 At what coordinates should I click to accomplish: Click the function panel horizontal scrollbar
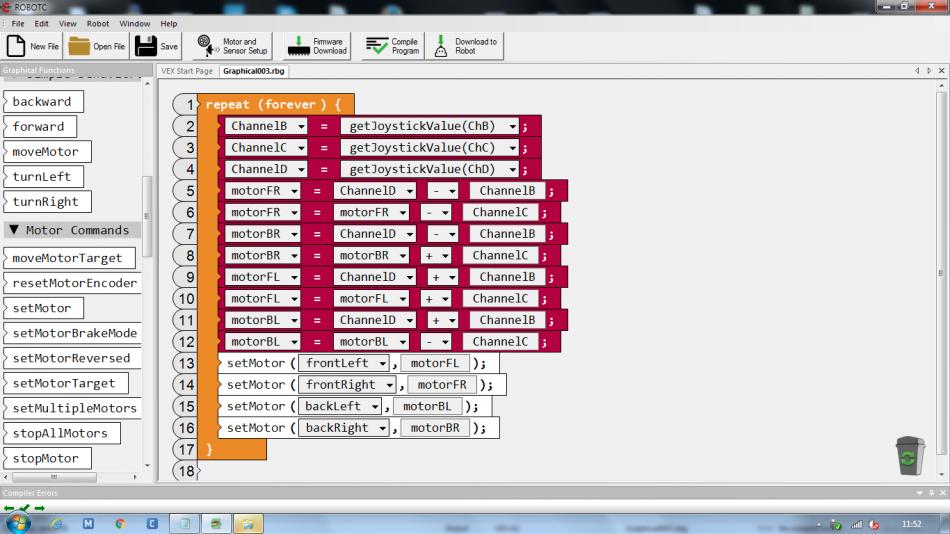[55, 477]
